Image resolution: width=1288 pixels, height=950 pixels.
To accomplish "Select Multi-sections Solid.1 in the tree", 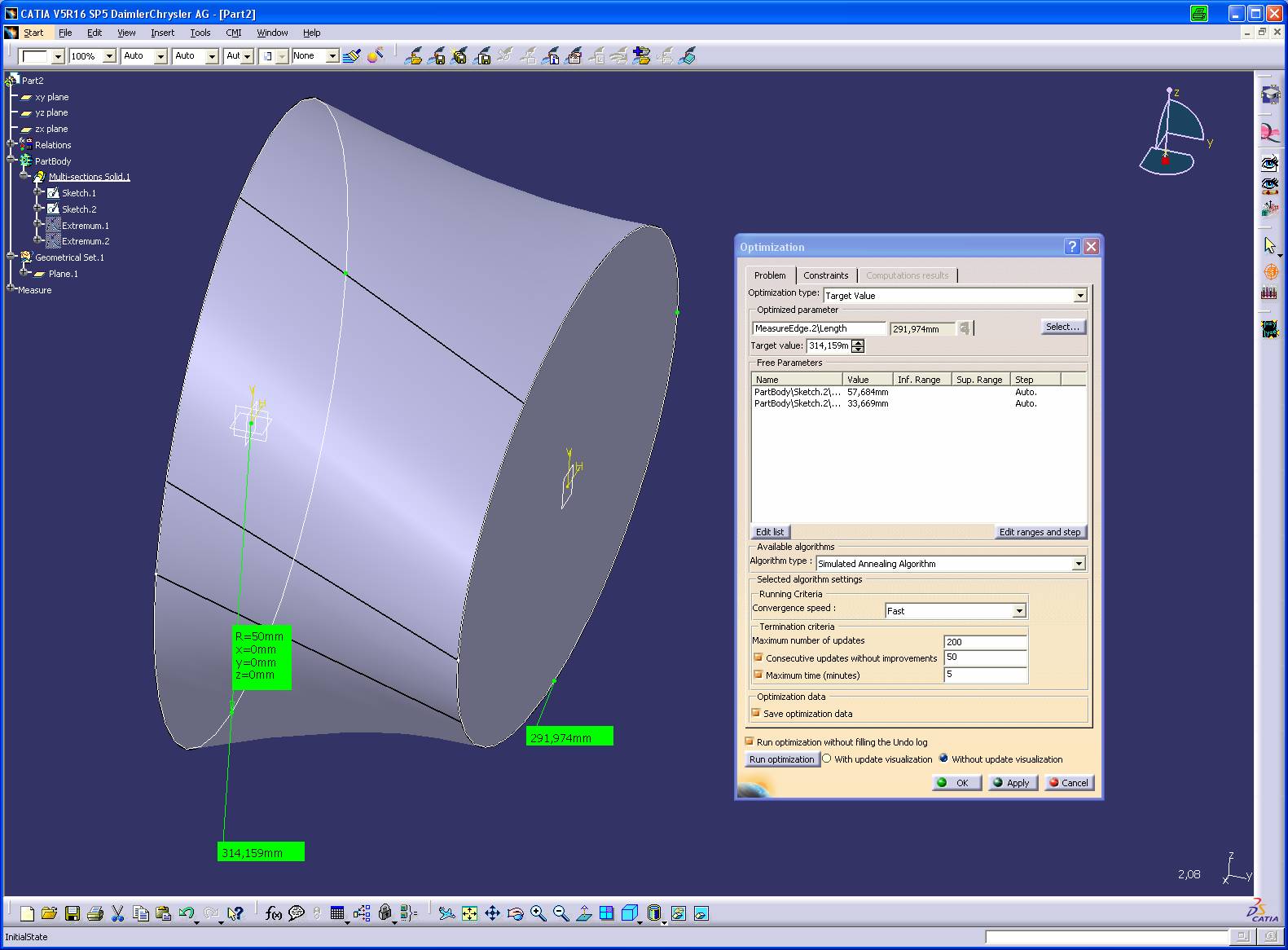I will click(89, 177).
